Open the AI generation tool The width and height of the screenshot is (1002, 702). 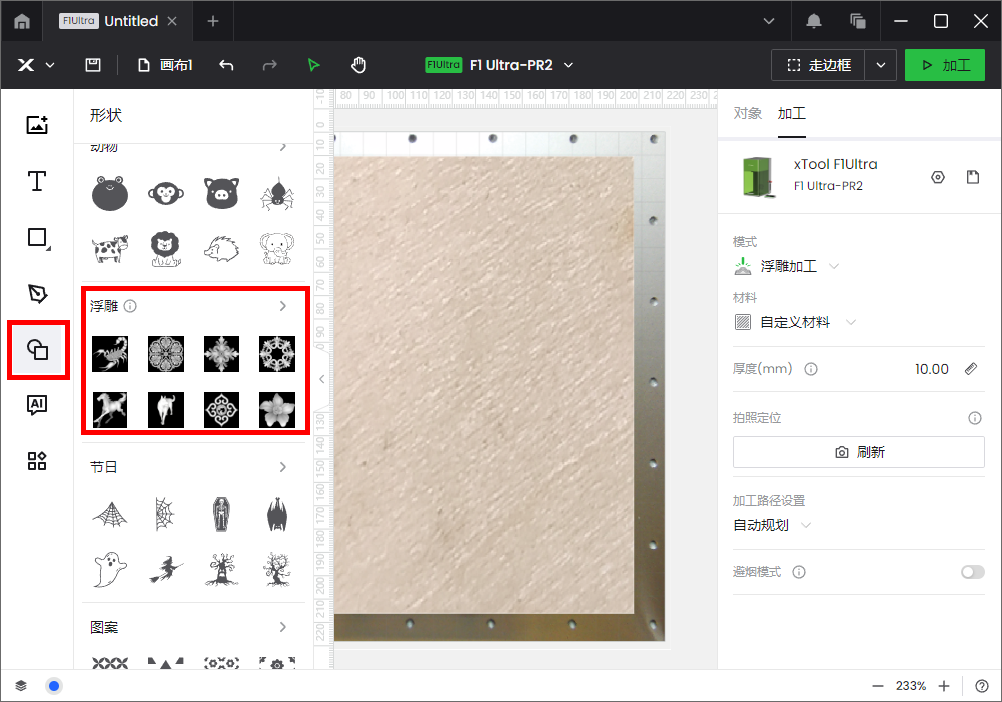(x=37, y=404)
